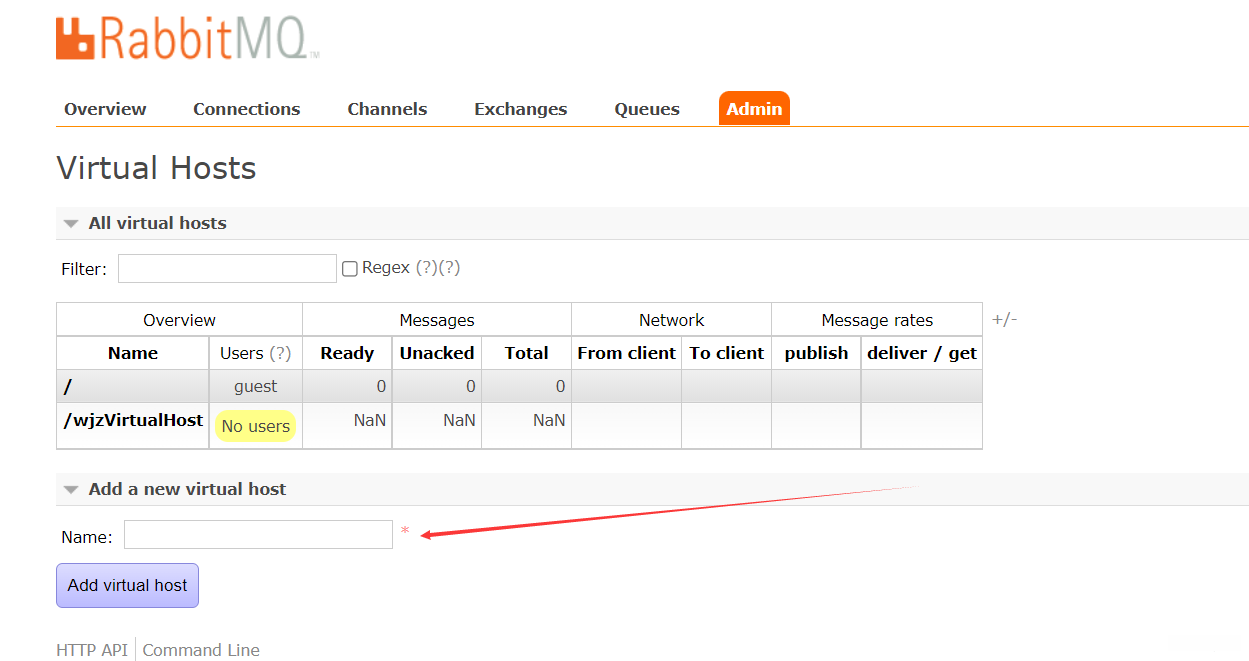Click the RabbitMQ logo
Screen dimensions: 1249x661
pos(188,39)
